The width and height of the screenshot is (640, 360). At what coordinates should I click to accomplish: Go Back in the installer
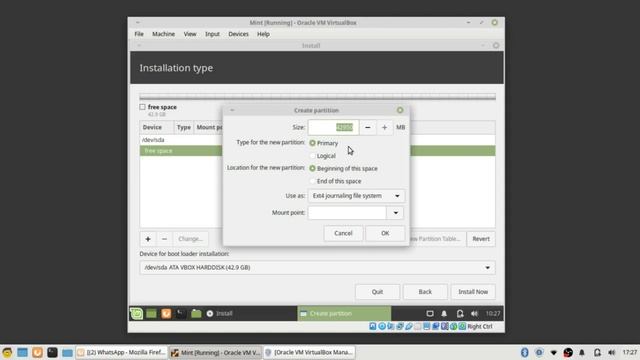point(425,292)
